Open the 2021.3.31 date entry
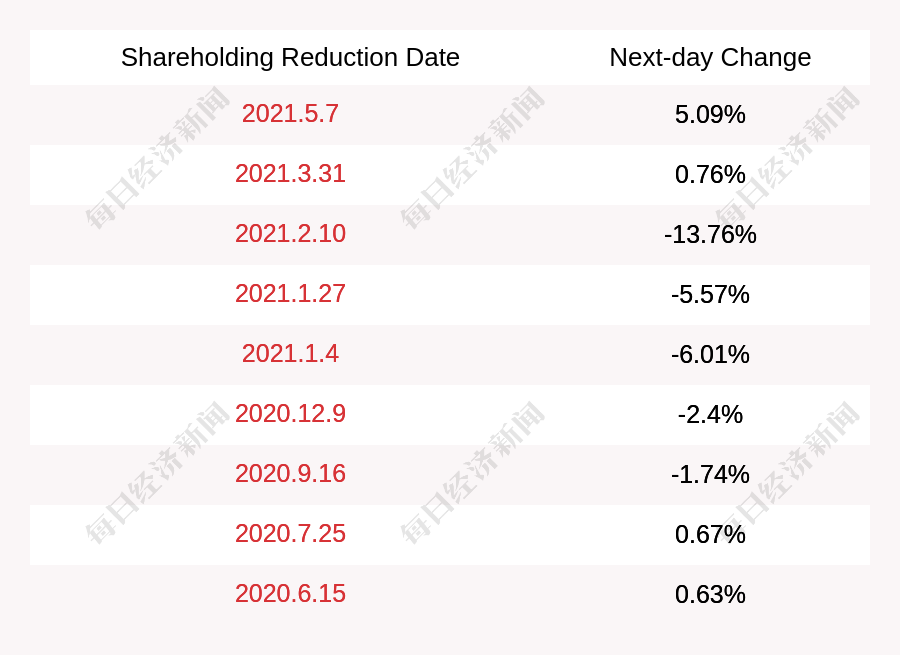The height and width of the screenshot is (655, 900). coord(290,174)
